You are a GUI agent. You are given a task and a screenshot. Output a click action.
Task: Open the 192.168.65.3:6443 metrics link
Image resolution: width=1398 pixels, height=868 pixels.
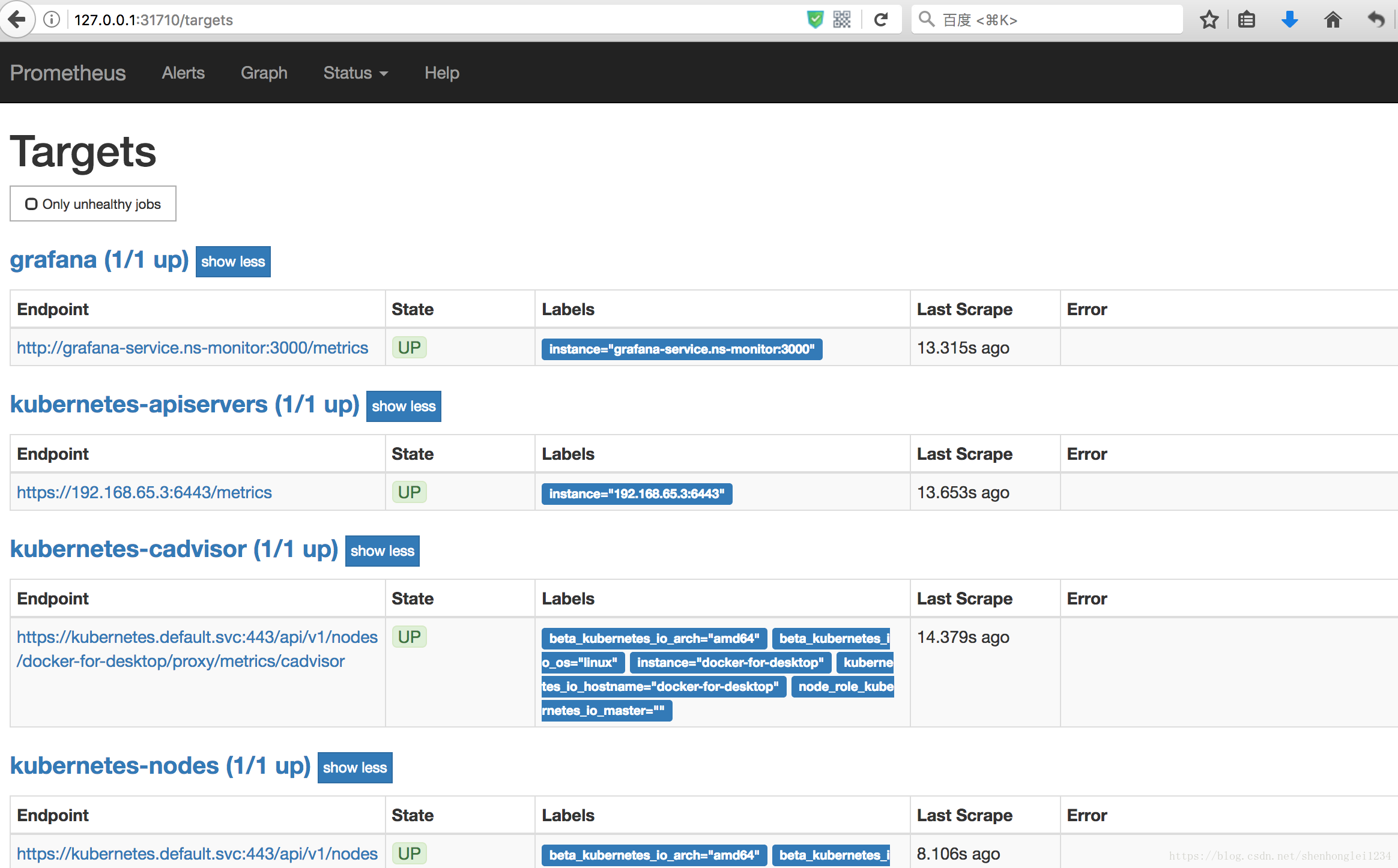click(x=144, y=492)
